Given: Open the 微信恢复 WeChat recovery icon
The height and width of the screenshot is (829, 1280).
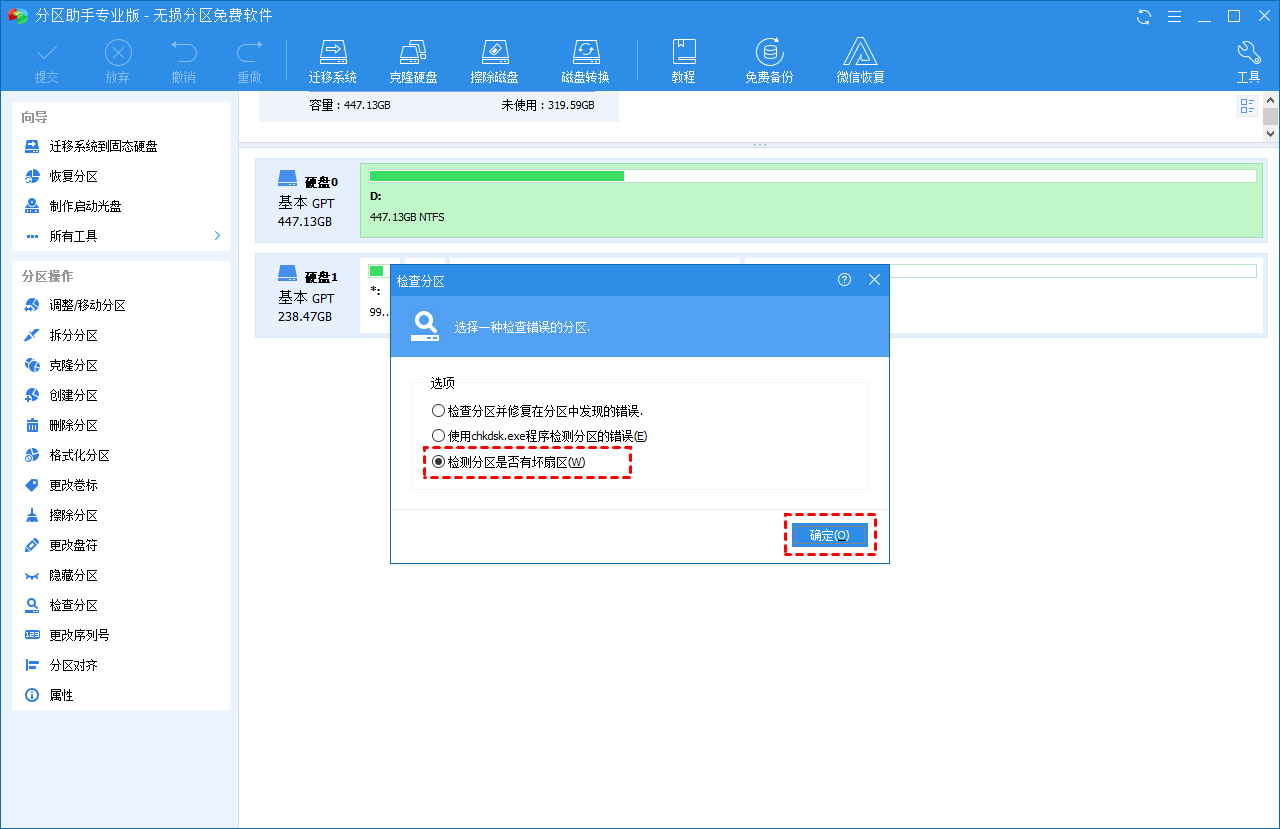Looking at the screenshot, I should (860, 62).
